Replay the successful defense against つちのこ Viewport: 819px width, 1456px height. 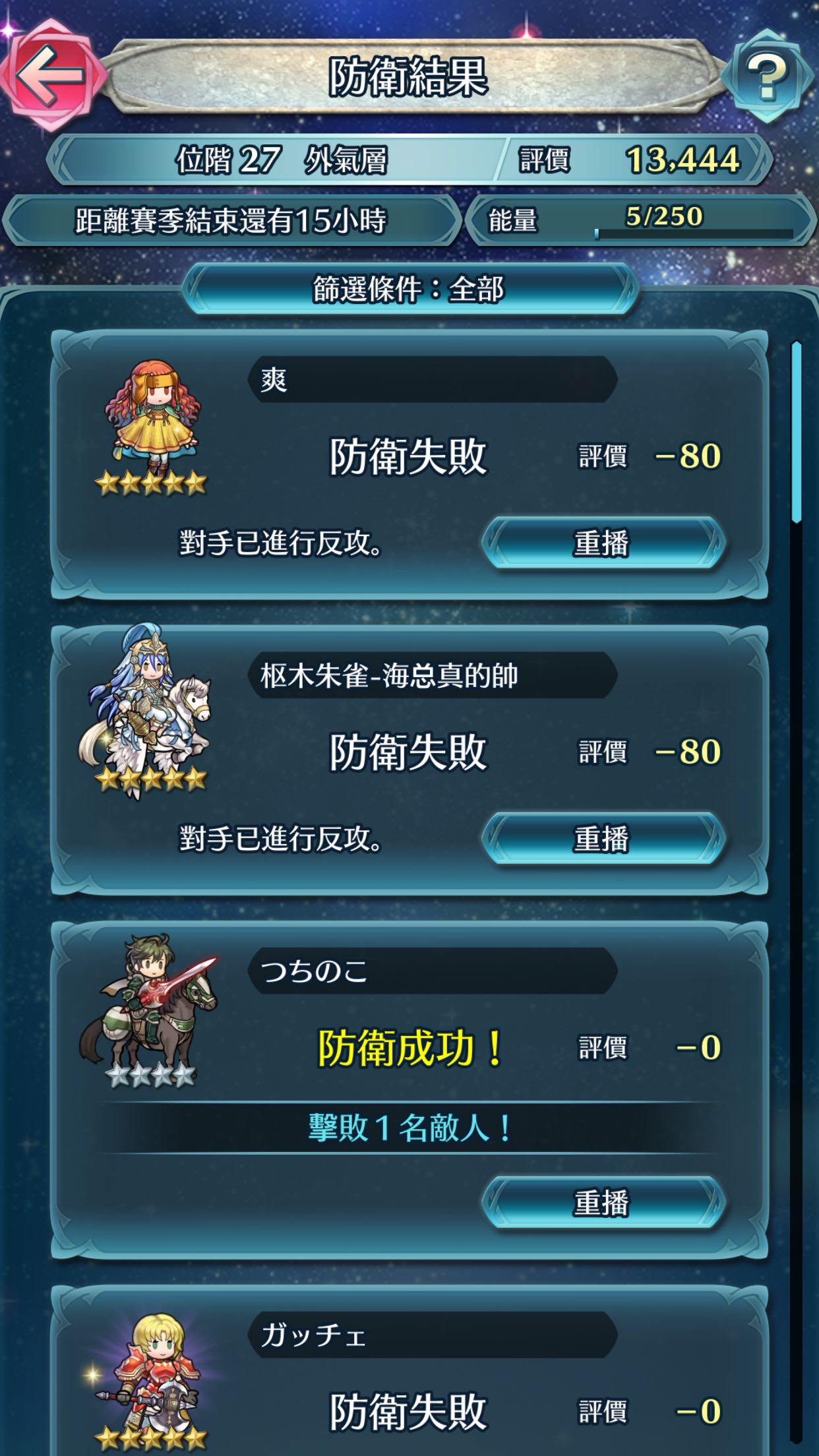click(603, 1202)
